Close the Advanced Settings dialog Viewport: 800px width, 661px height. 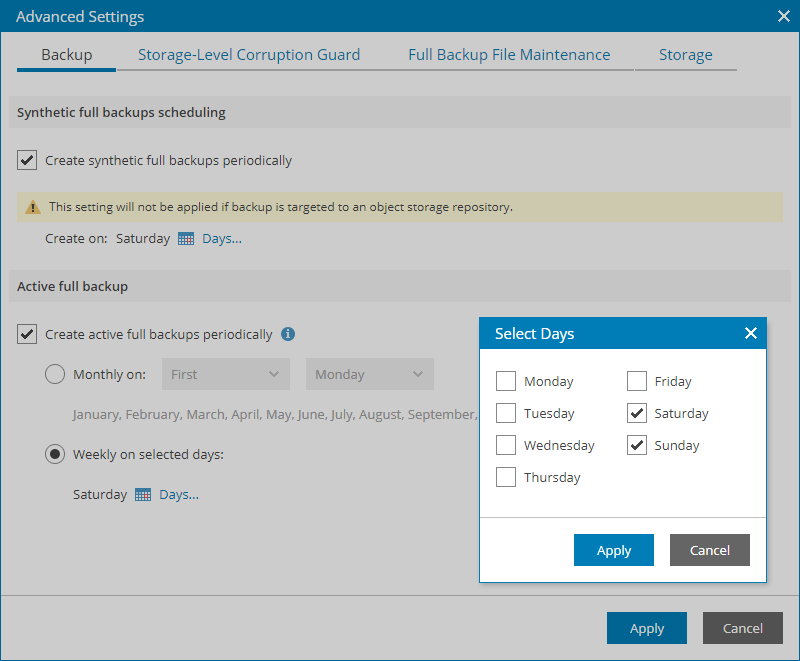(784, 15)
